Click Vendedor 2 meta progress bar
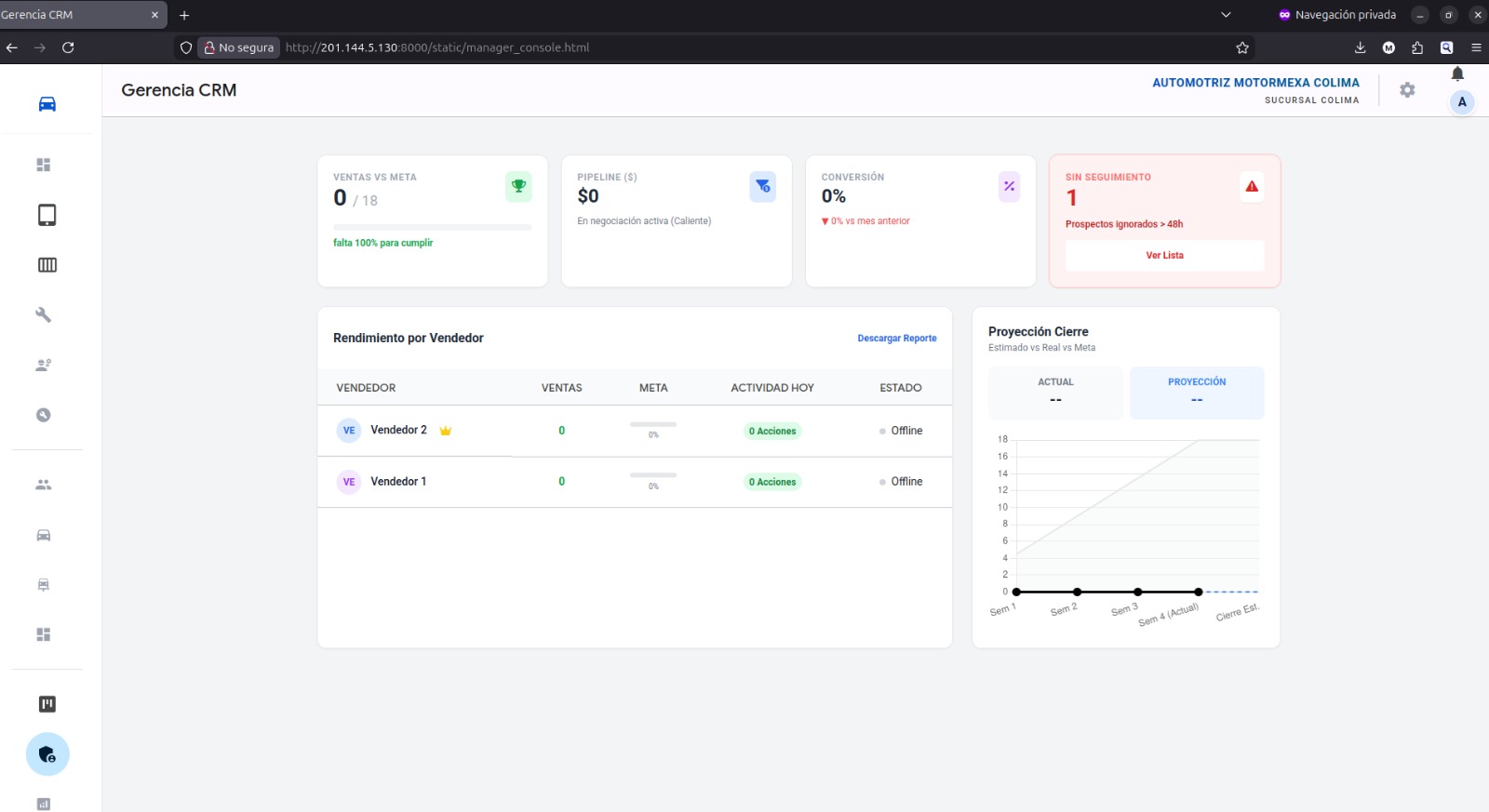 [x=653, y=424]
